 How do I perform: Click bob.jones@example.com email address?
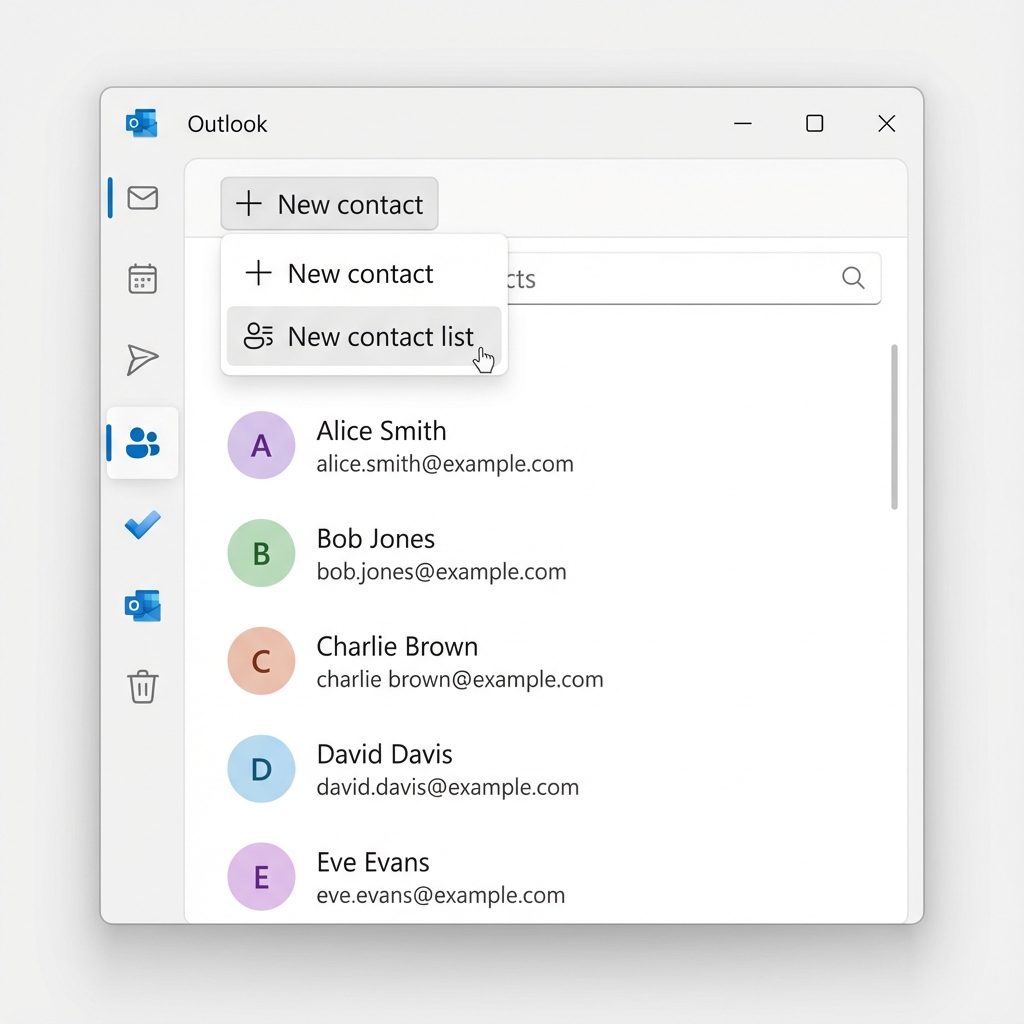pyautogui.click(x=441, y=571)
